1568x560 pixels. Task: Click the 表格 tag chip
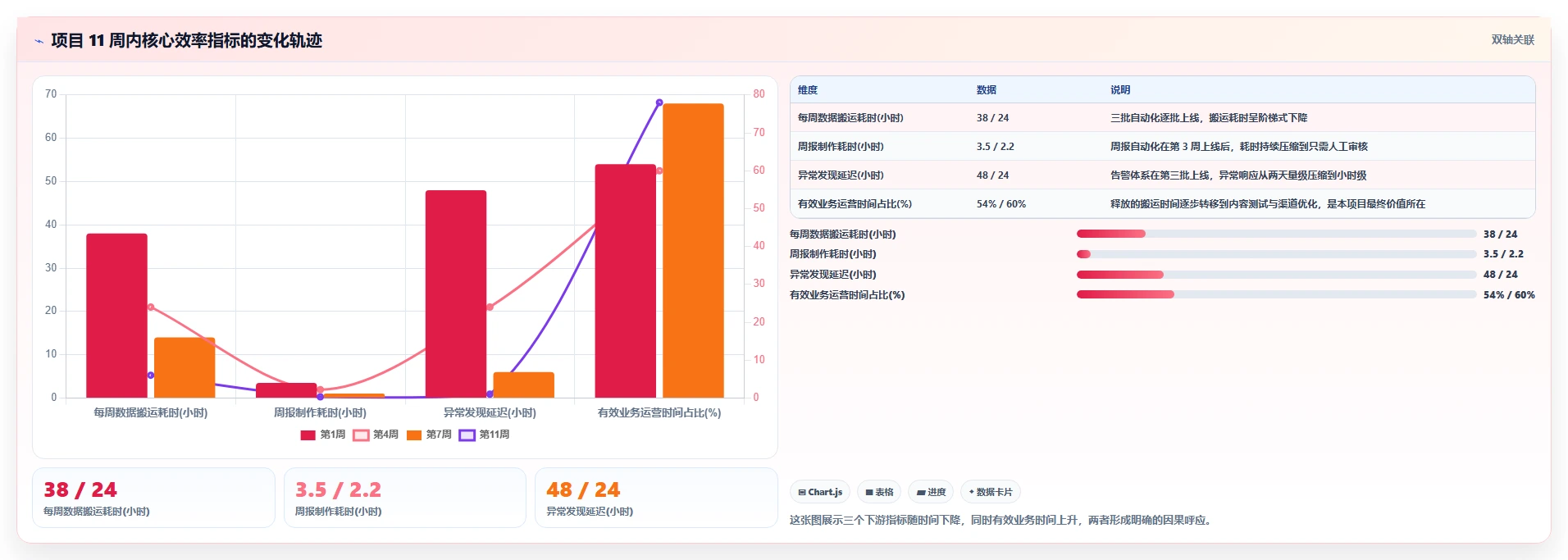[879, 492]
